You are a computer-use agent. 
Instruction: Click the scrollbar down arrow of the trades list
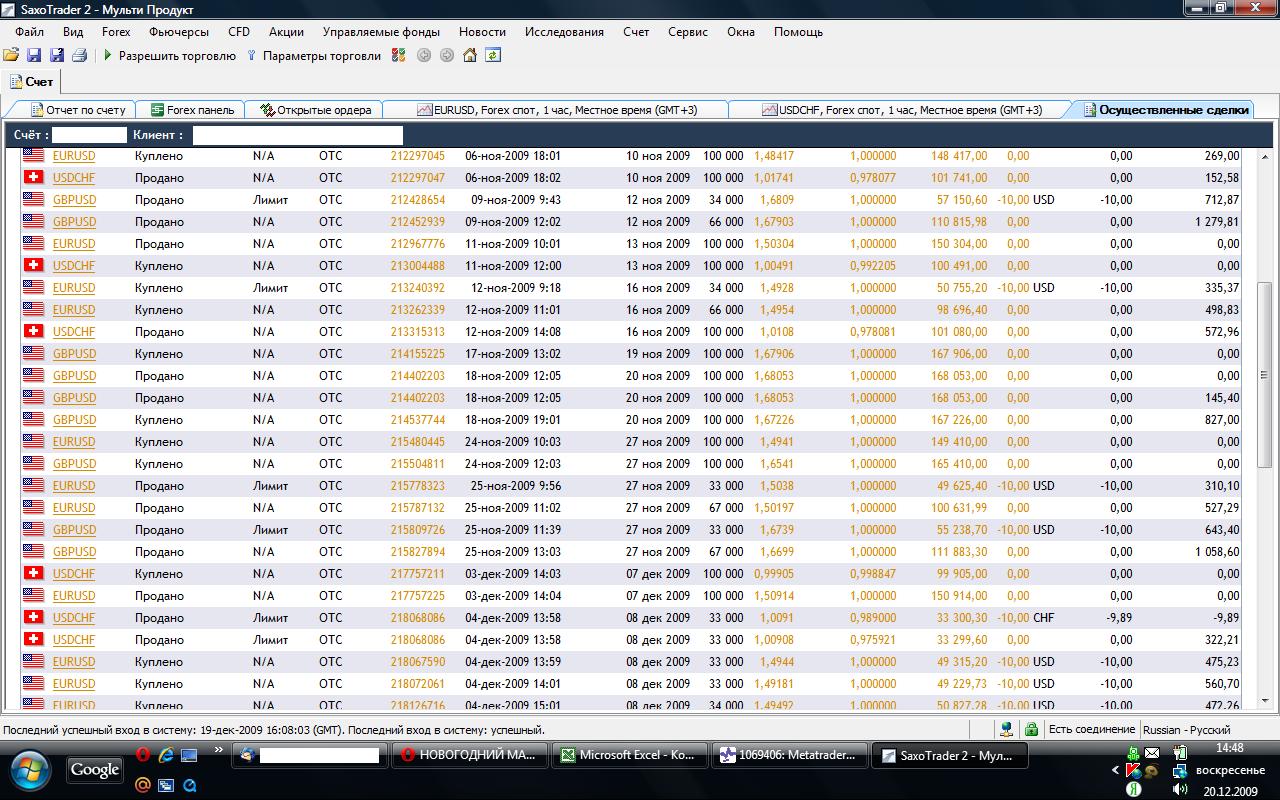(1263, 701)
